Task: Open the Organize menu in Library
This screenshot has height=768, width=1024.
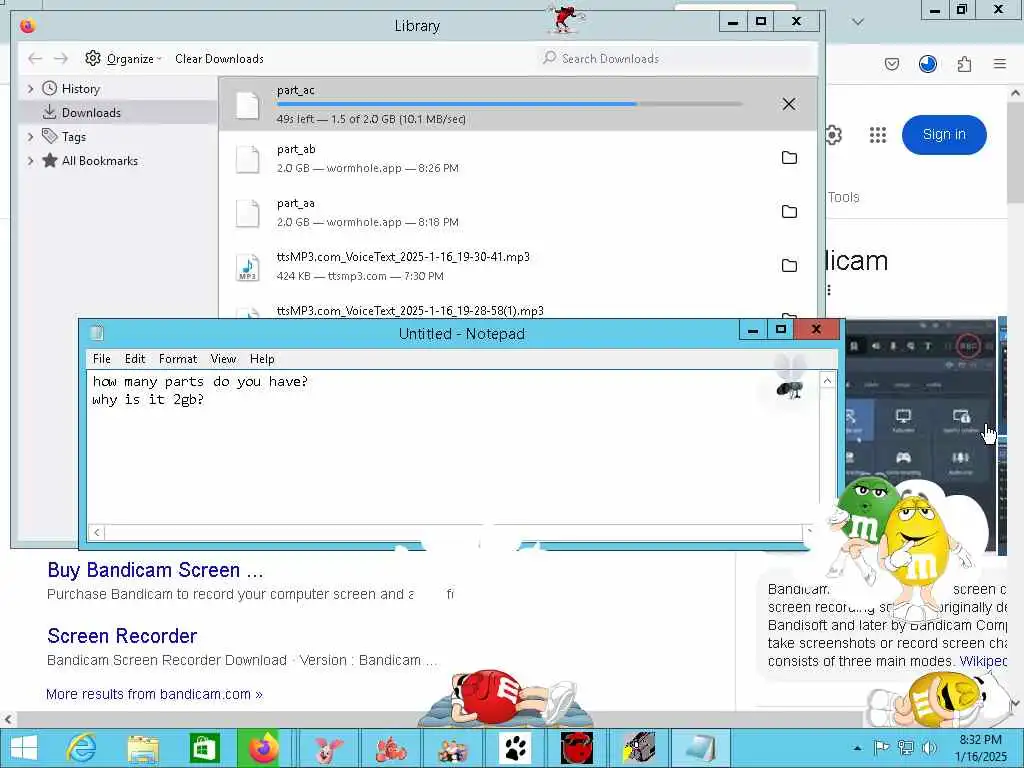Action: pos(123,59)
